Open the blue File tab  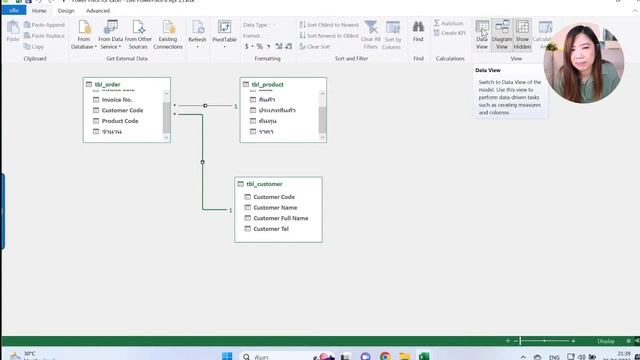[14, 11]
